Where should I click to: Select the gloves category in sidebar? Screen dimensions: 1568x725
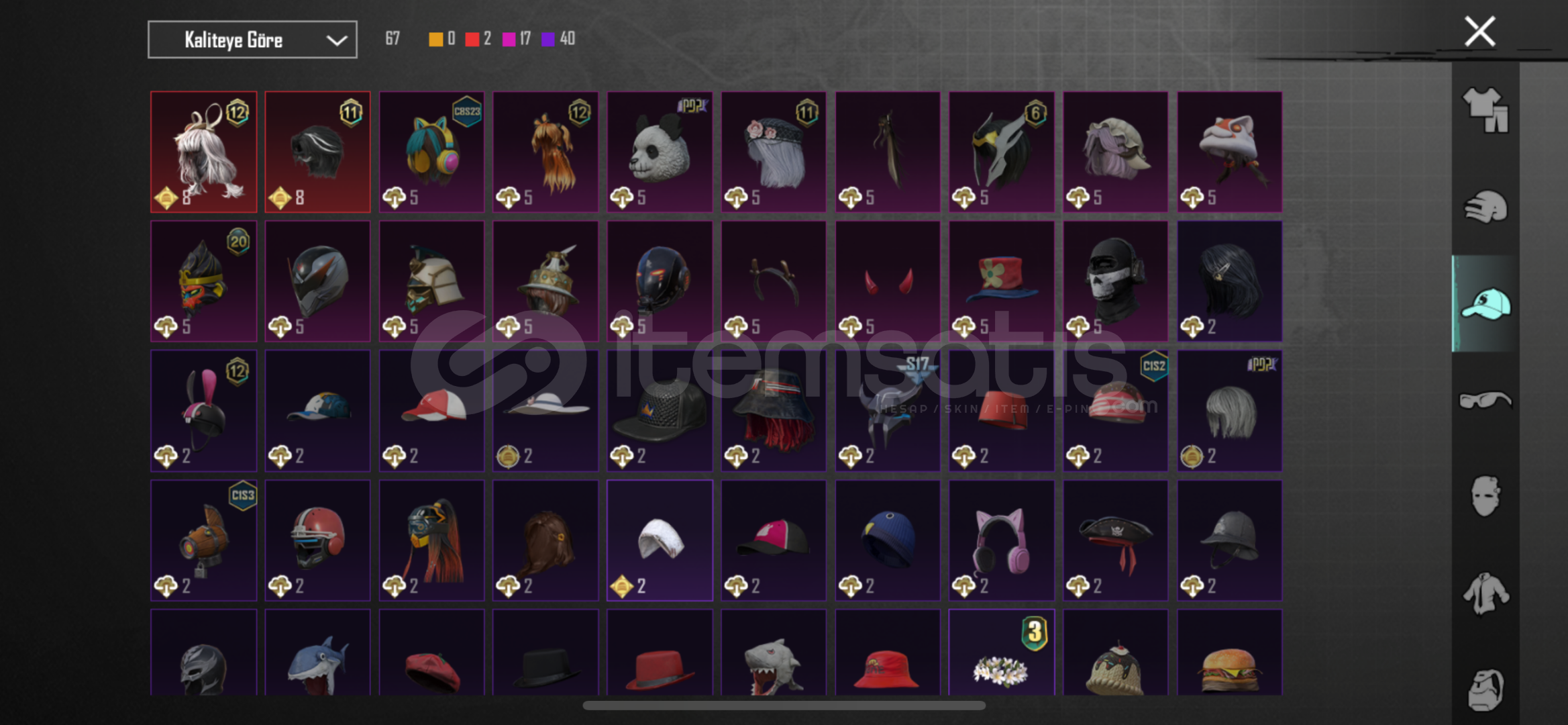pos(1485,207)
